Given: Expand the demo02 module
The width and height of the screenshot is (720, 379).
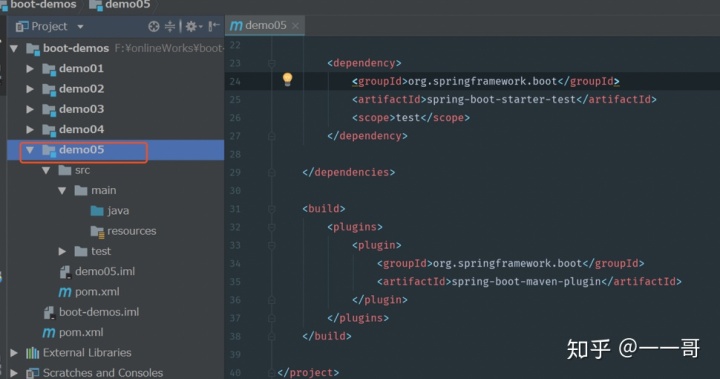Looking at the screenshot, I should pos(30,89).
